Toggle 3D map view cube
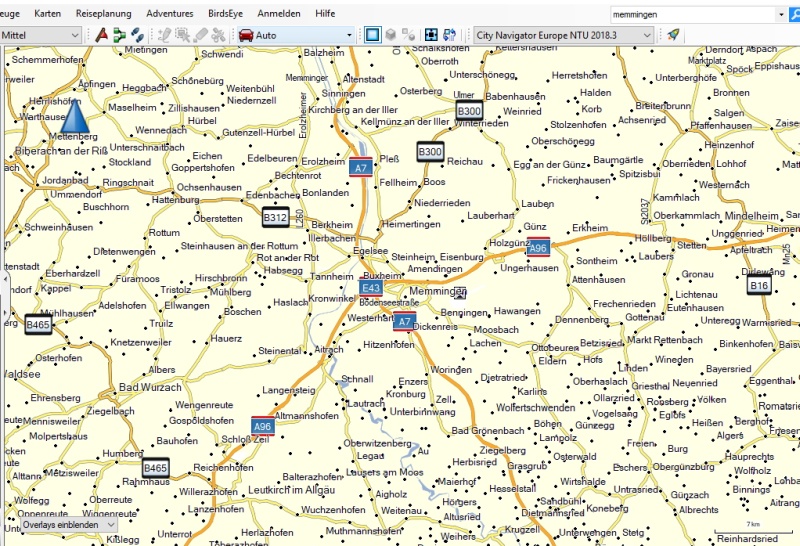 390,35
